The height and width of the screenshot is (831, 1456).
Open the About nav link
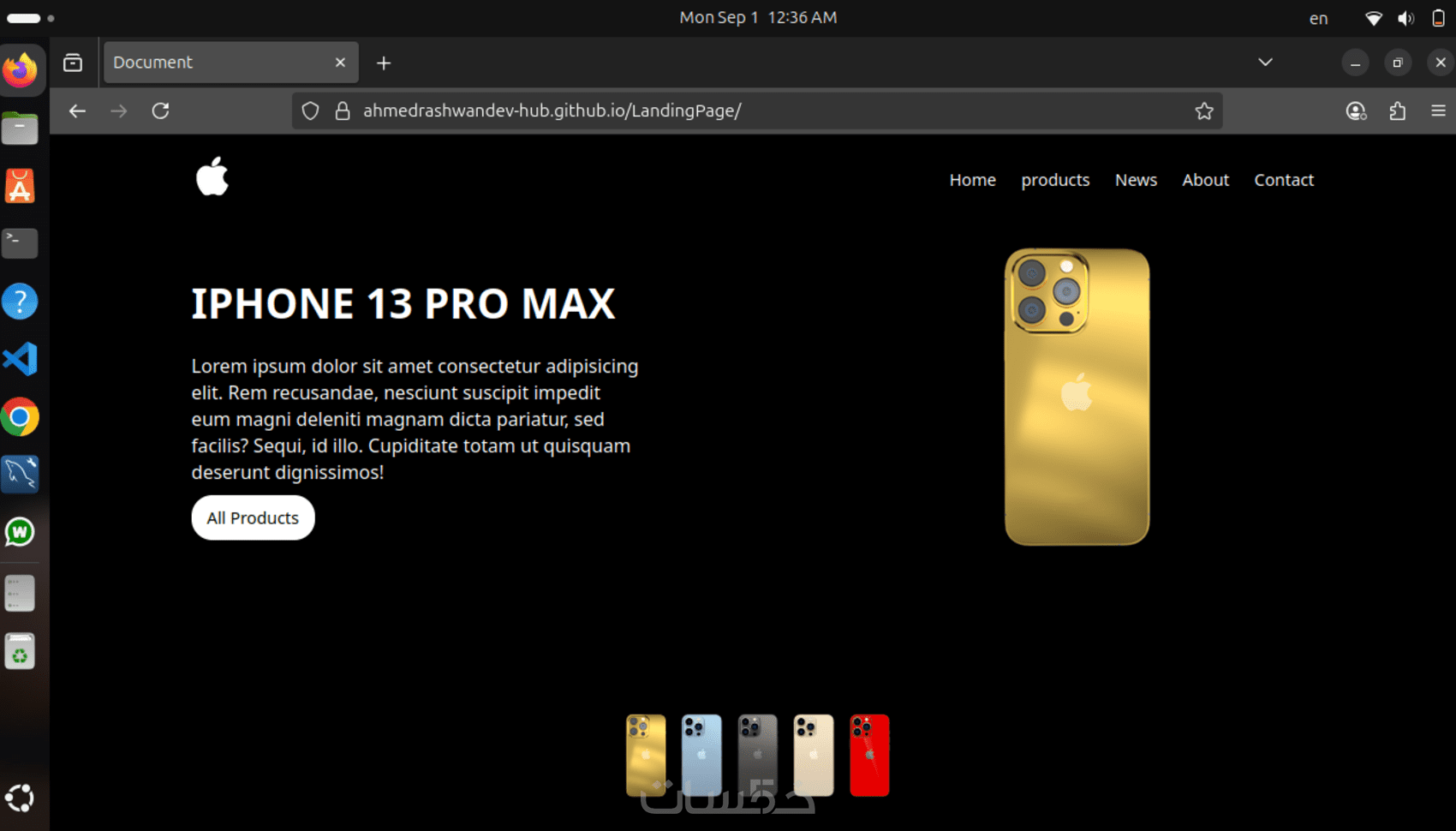[1206, 180]
